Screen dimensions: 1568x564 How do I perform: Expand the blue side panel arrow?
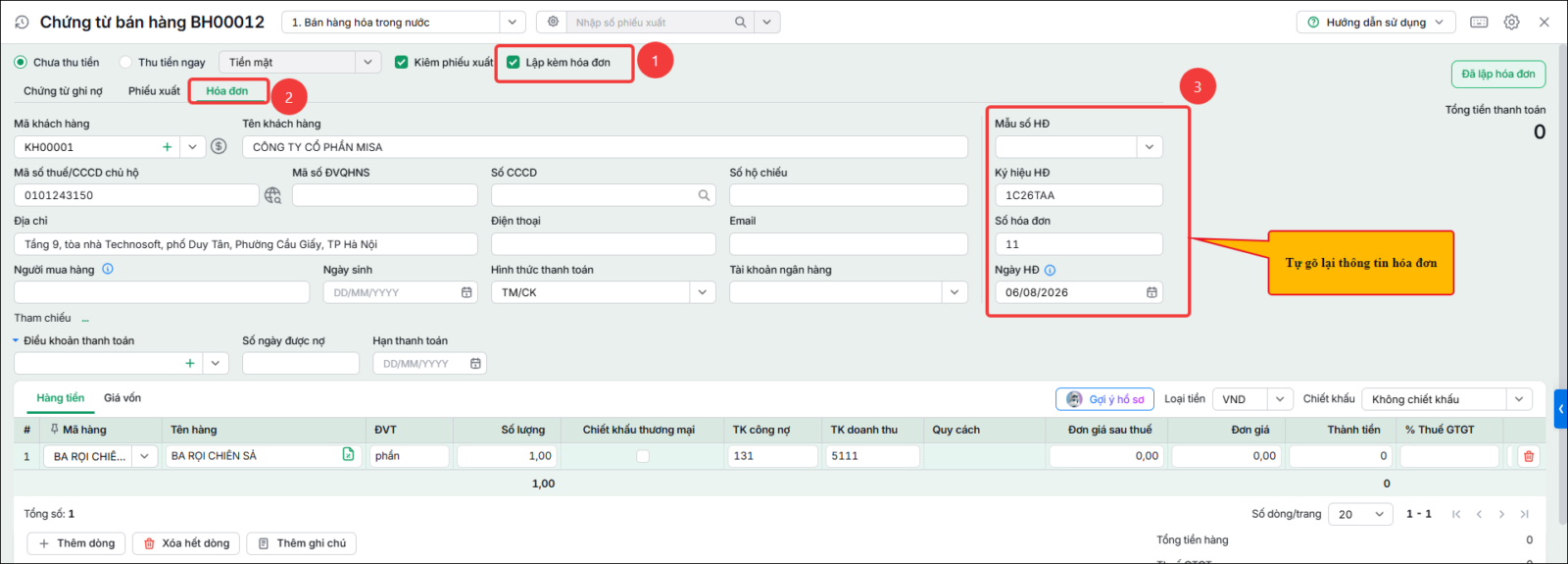point(1561,409)
